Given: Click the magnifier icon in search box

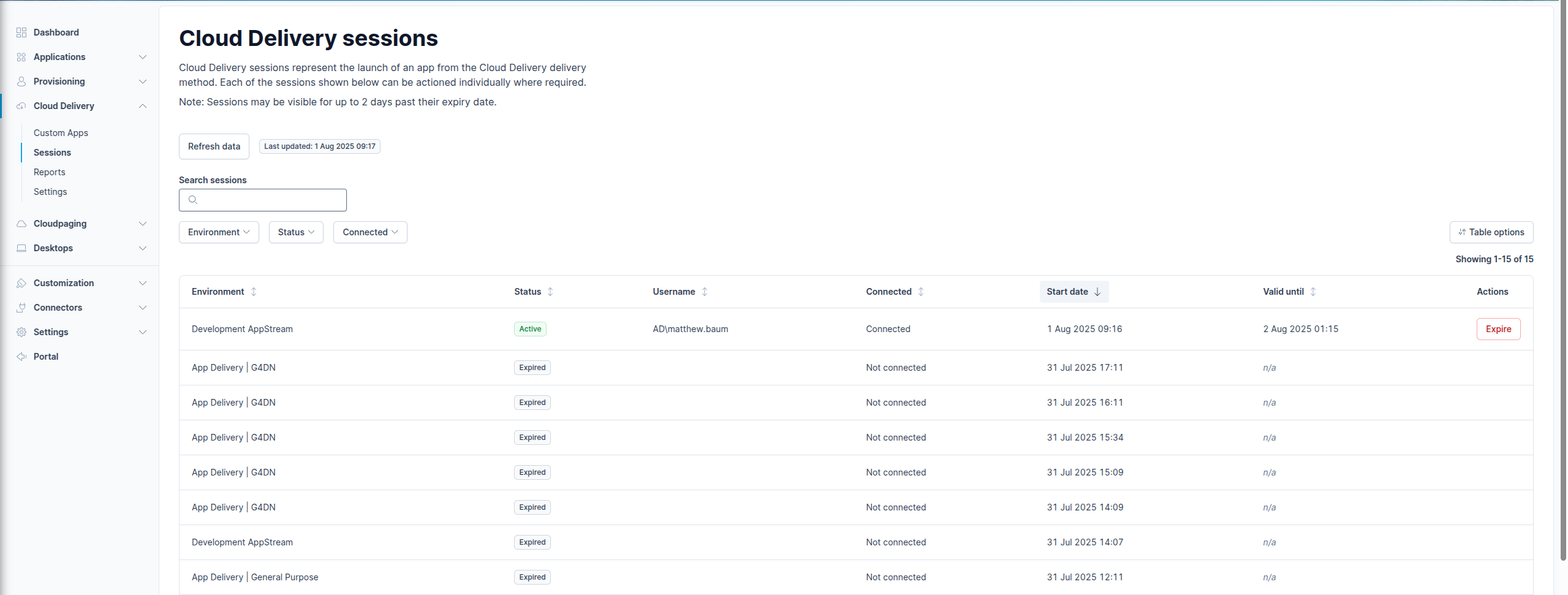Looking at the screenshot, I should click(193, 200).
